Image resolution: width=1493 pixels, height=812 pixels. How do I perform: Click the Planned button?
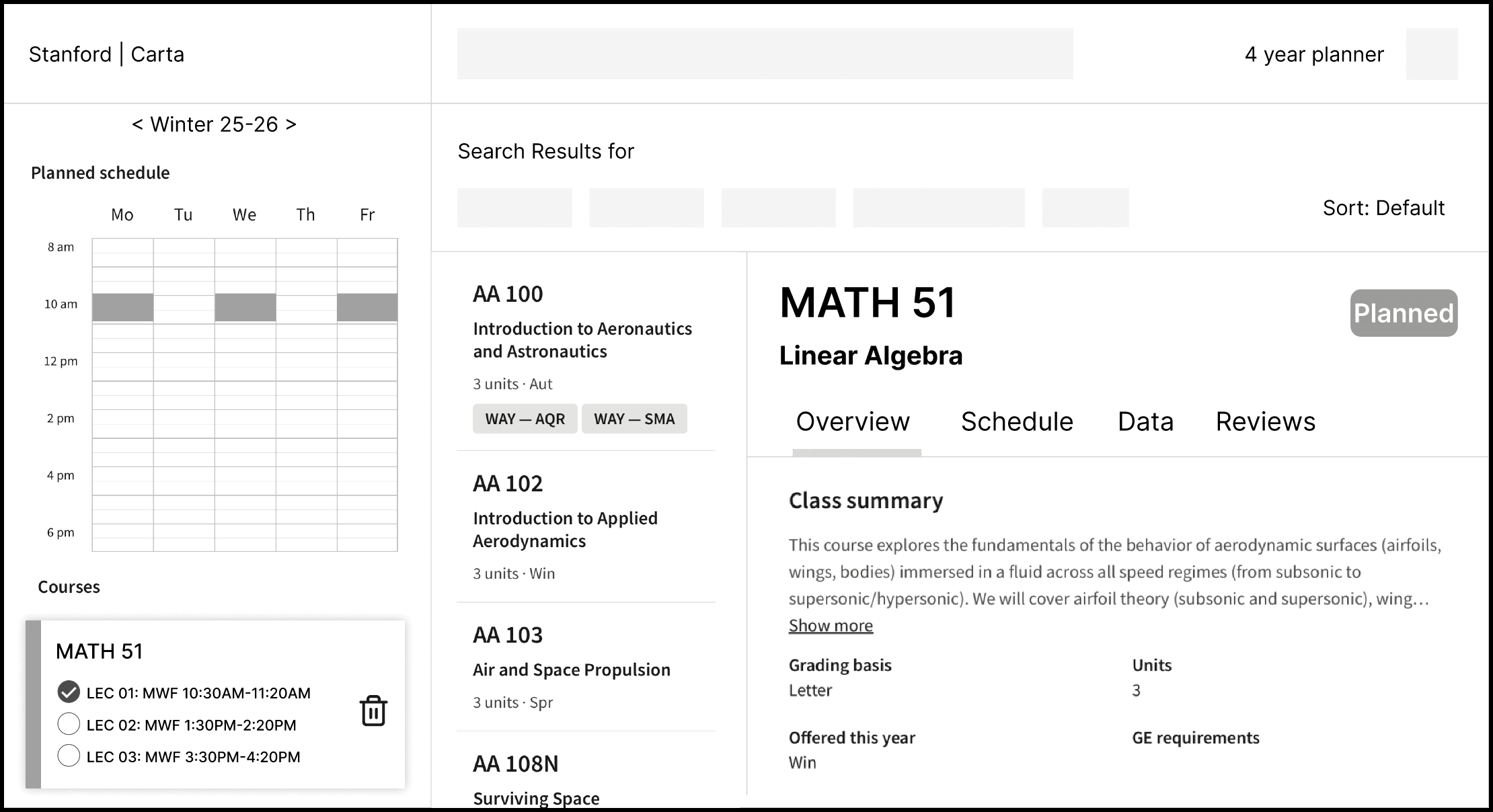click(x=1403, y=313)
